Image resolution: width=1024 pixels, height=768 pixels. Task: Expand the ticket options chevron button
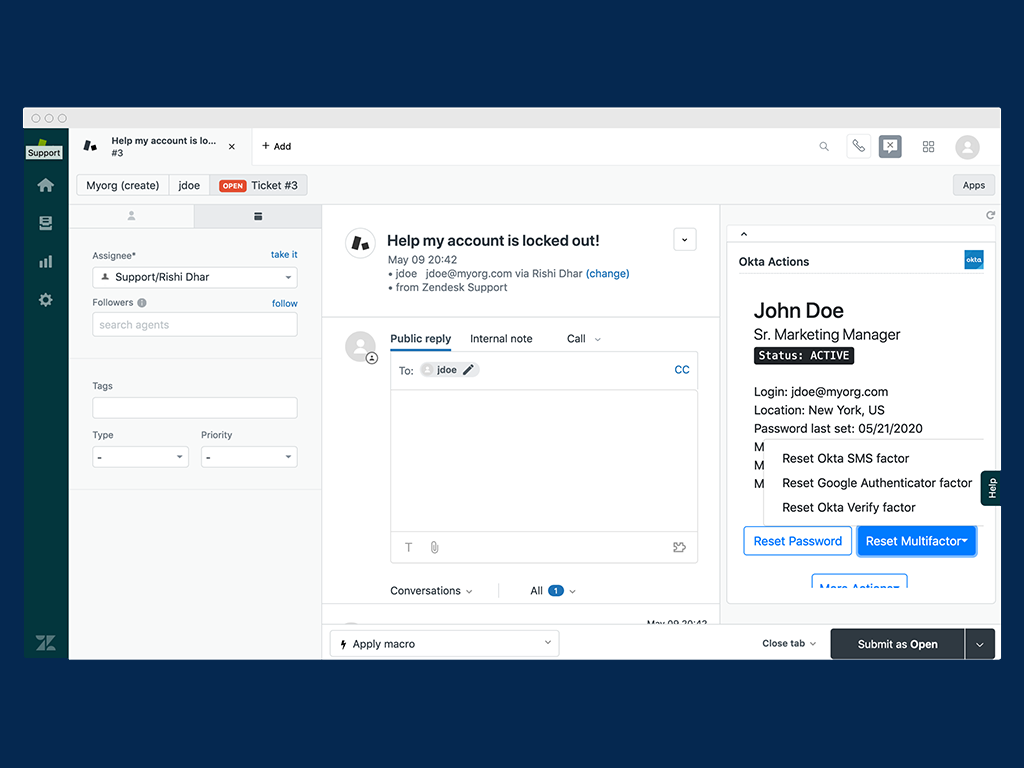point(684,240)
